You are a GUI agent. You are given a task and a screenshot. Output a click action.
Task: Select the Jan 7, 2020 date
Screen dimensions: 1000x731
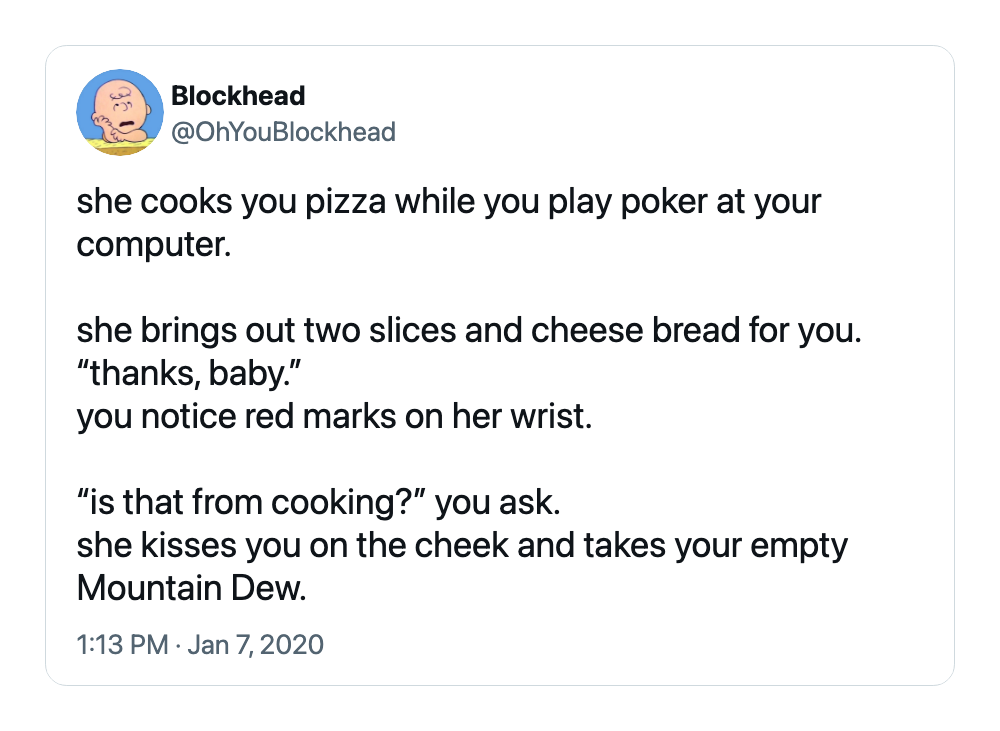pos(256,644)
